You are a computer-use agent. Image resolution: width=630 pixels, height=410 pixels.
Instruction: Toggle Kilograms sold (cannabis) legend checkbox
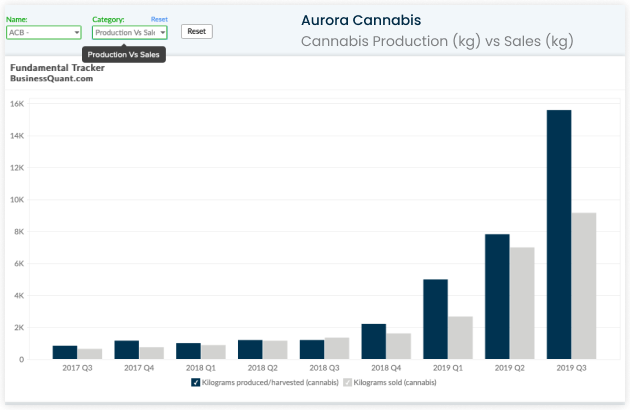(348, 382)
